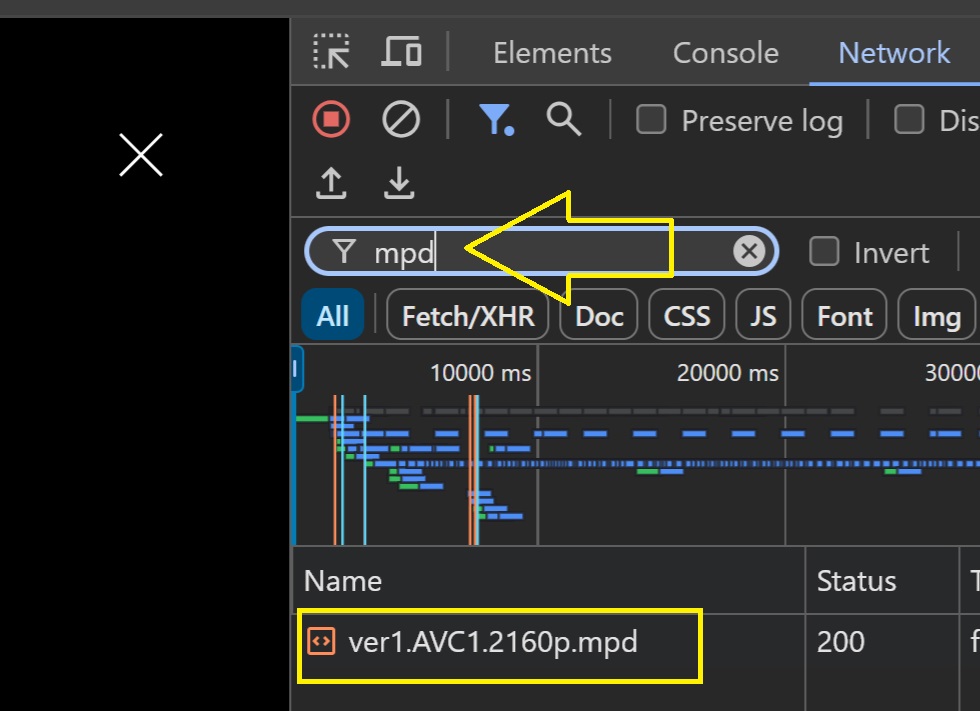
Task: Enable the Preserve log checkbox
Action: [x=652, y=121]
